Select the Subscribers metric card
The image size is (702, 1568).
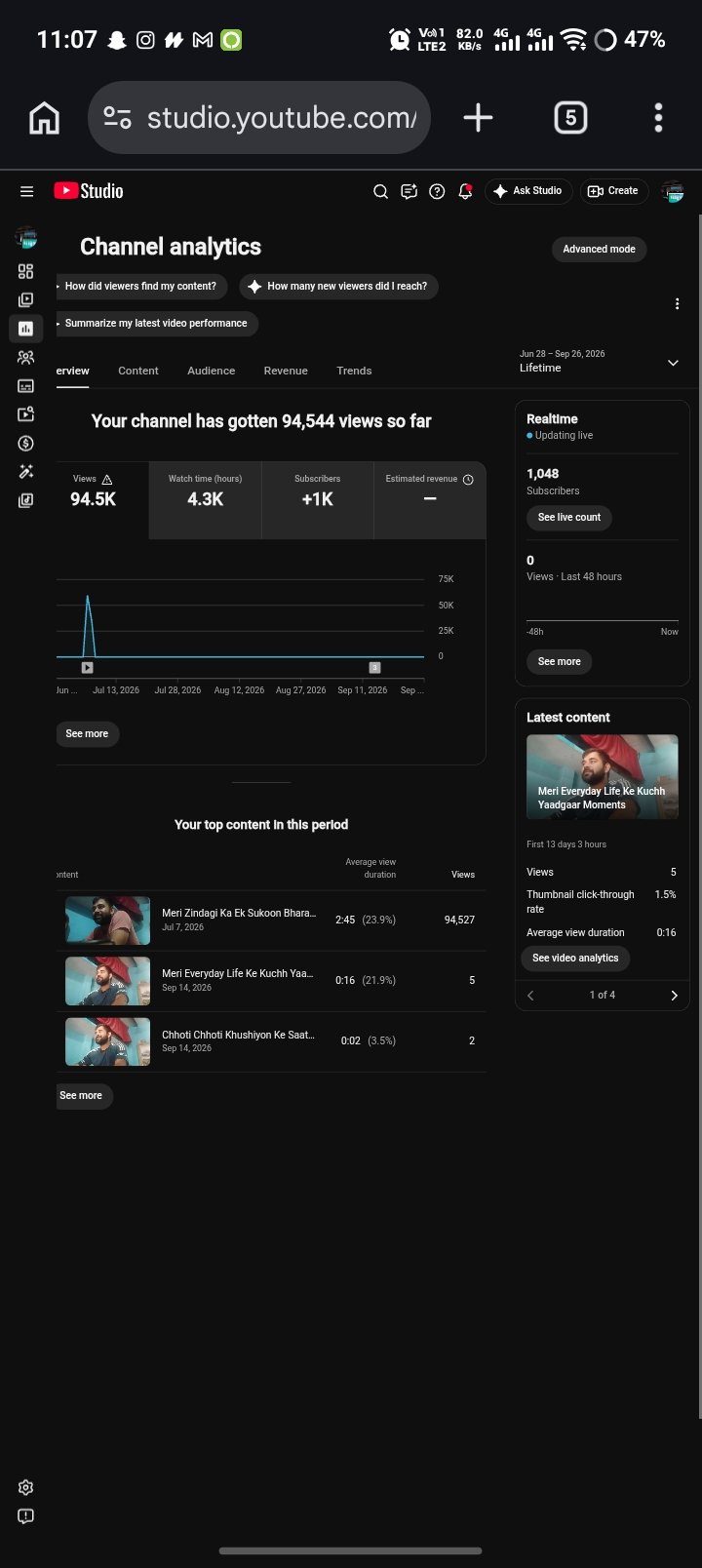click(318, 500)
